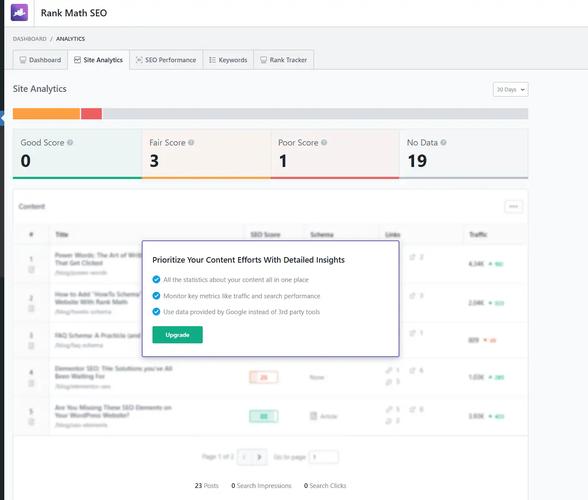The height and width of the screenshot is (500, 588).
Task: Select the Poor Score card
Action: point(335,153)
